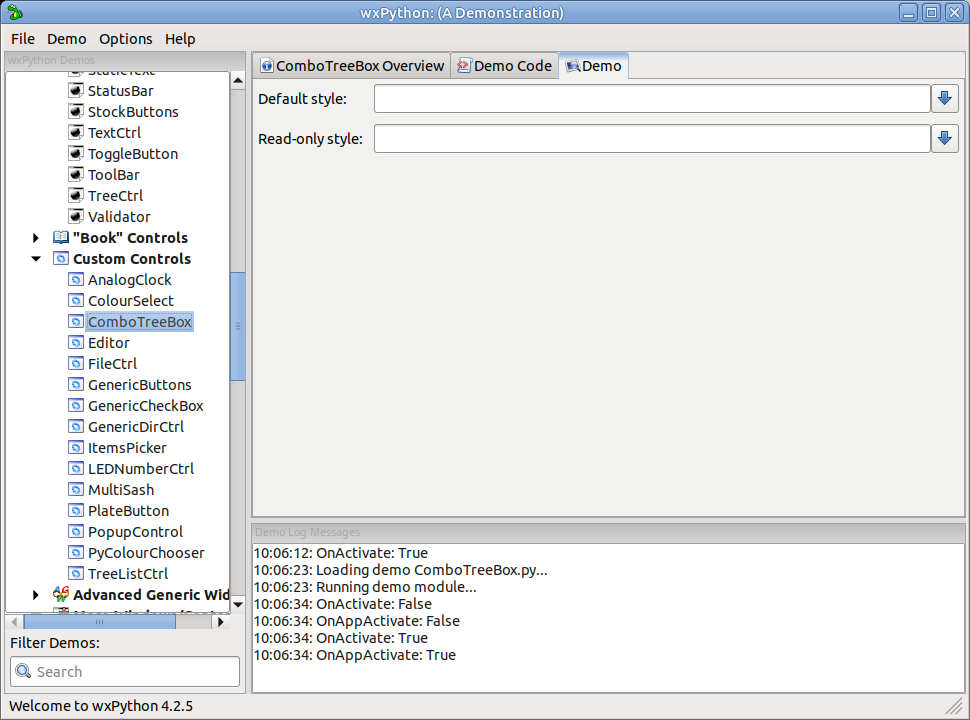The width and height of the screenshot is (970, 720).
Task: Click the Filter Demos search box
Action: (125, 671)
